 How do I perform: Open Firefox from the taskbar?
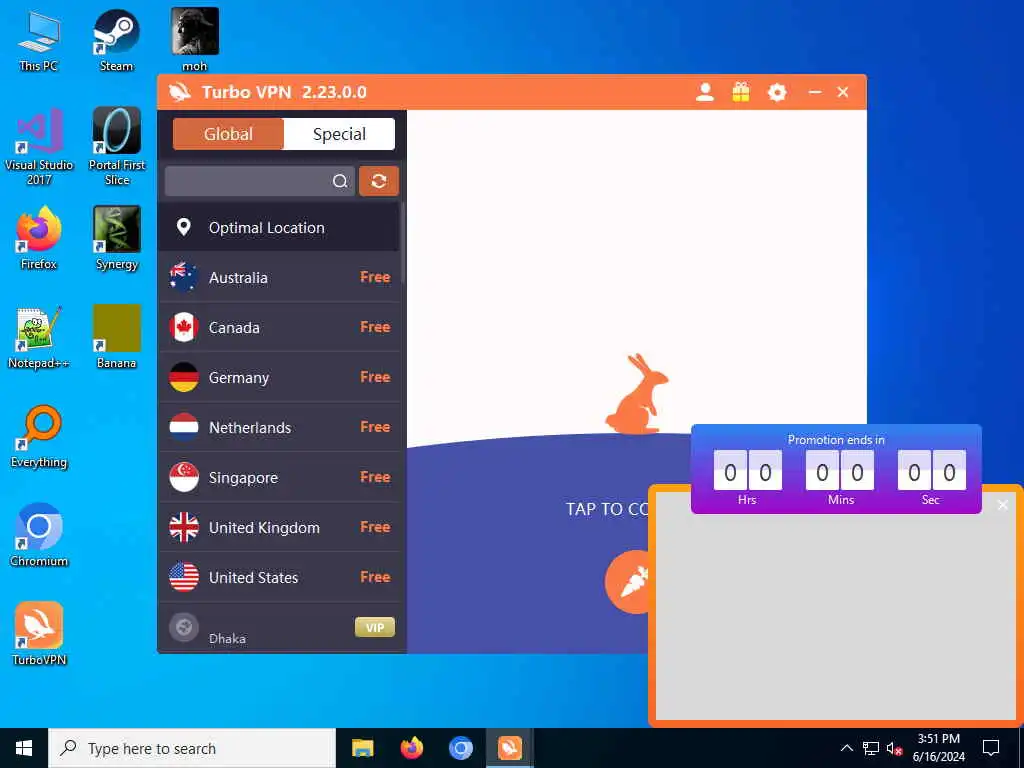coord(411,748)
